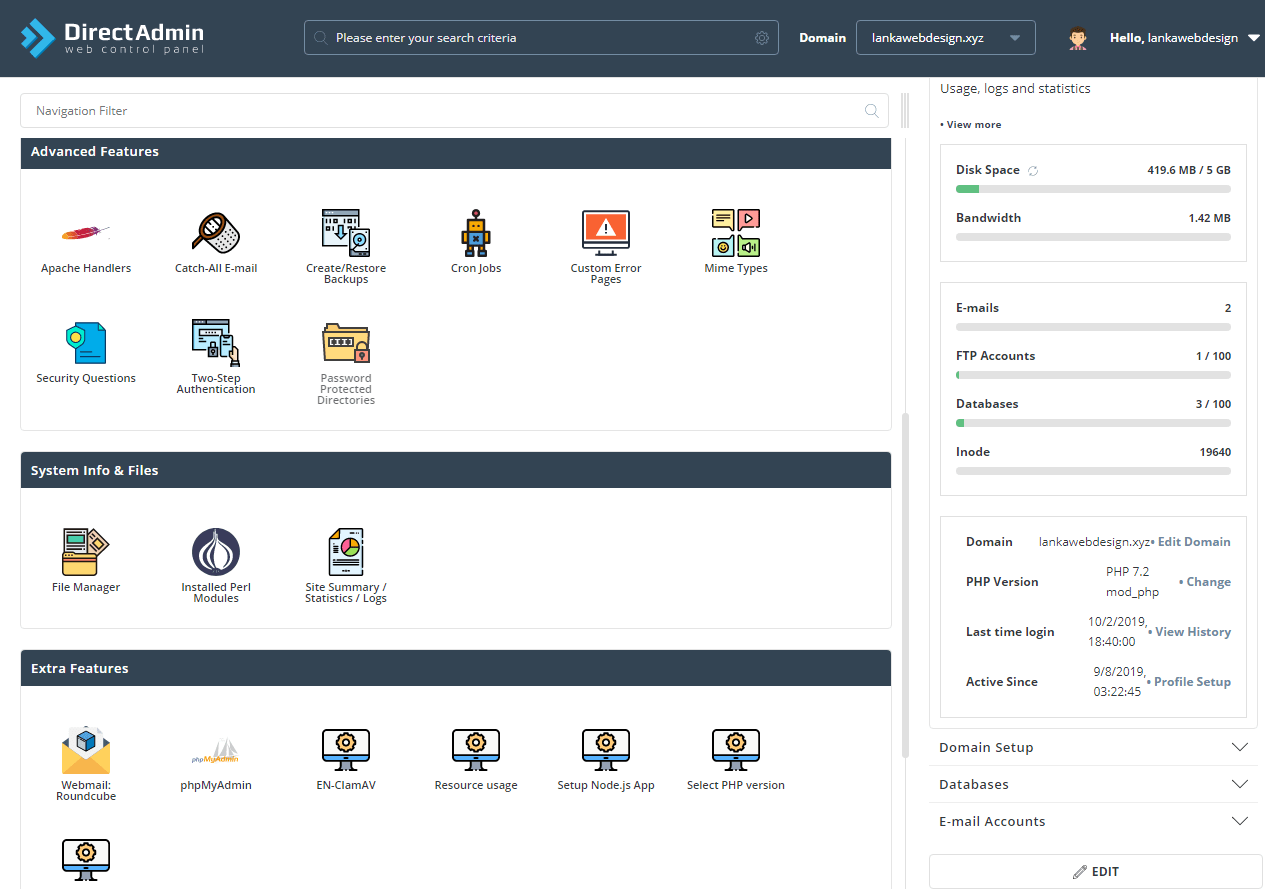Click the Inode value '19640'
The width and height of the screenshot is (1265, 889).
pyautogui.click(x=1215, y=452)
